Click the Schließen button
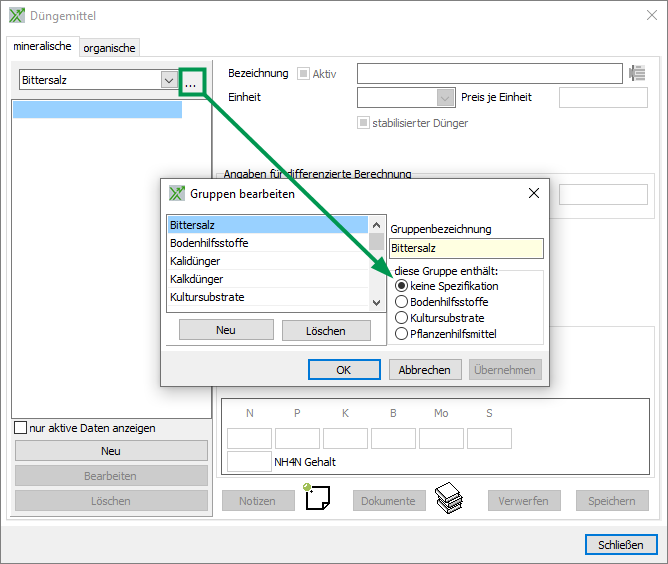Viewport: 668px width, 564px height. point(620,545)
